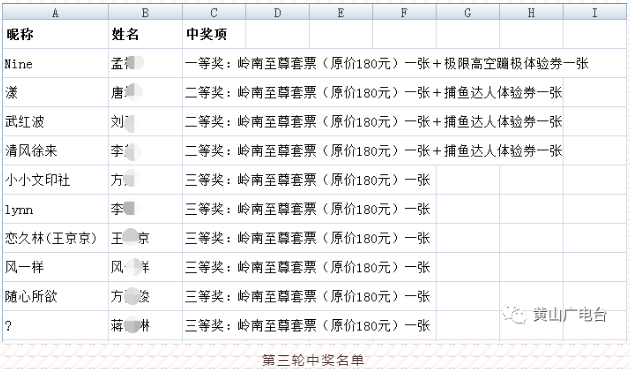Select the nickname cell 随心所欲
This screenshot has width=630, height=369.
point(55,296)
